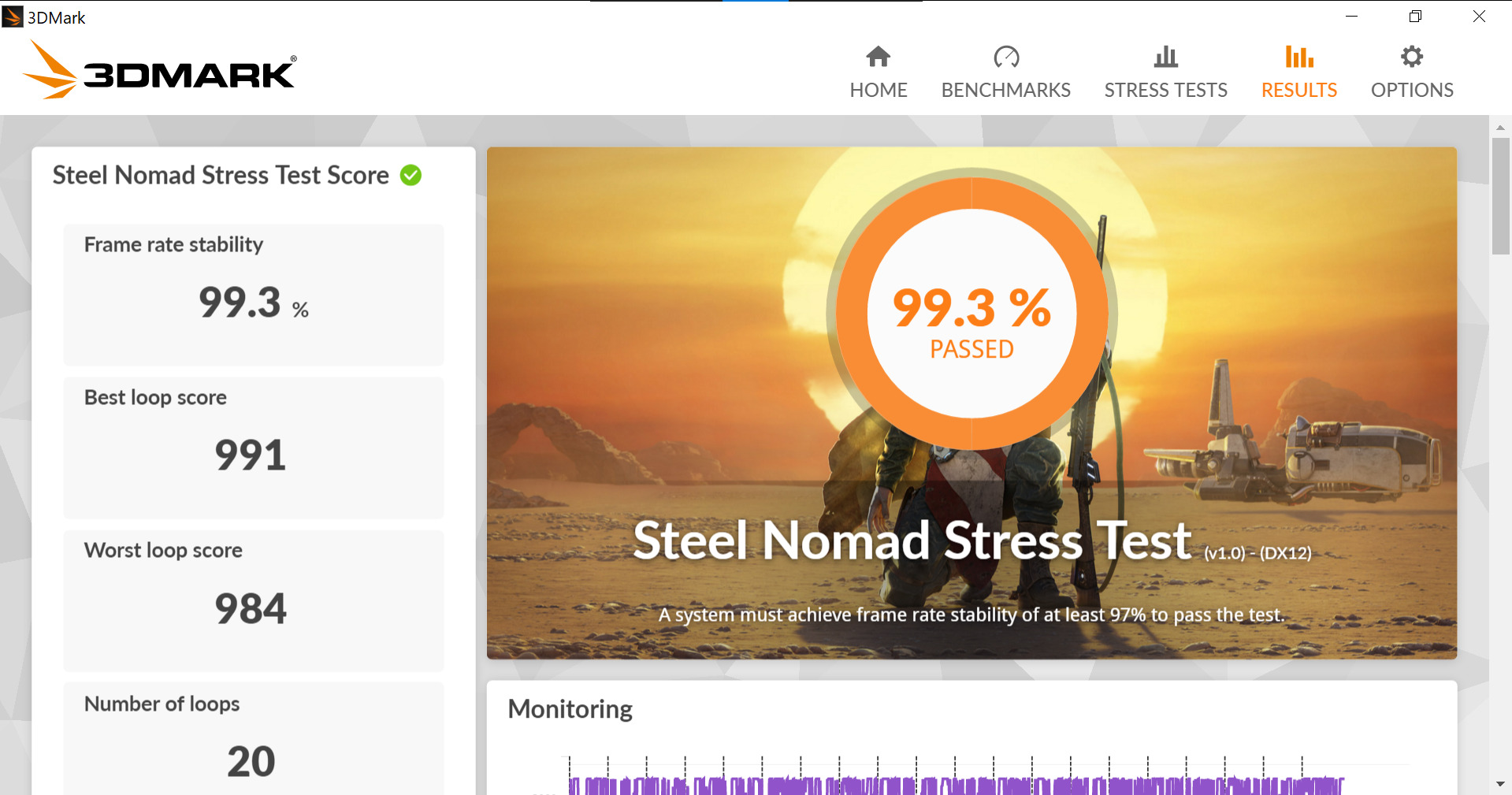This screenshot has height=795, width=1512.
Task: Click the green passed checkmark icon
Action: 411,175
